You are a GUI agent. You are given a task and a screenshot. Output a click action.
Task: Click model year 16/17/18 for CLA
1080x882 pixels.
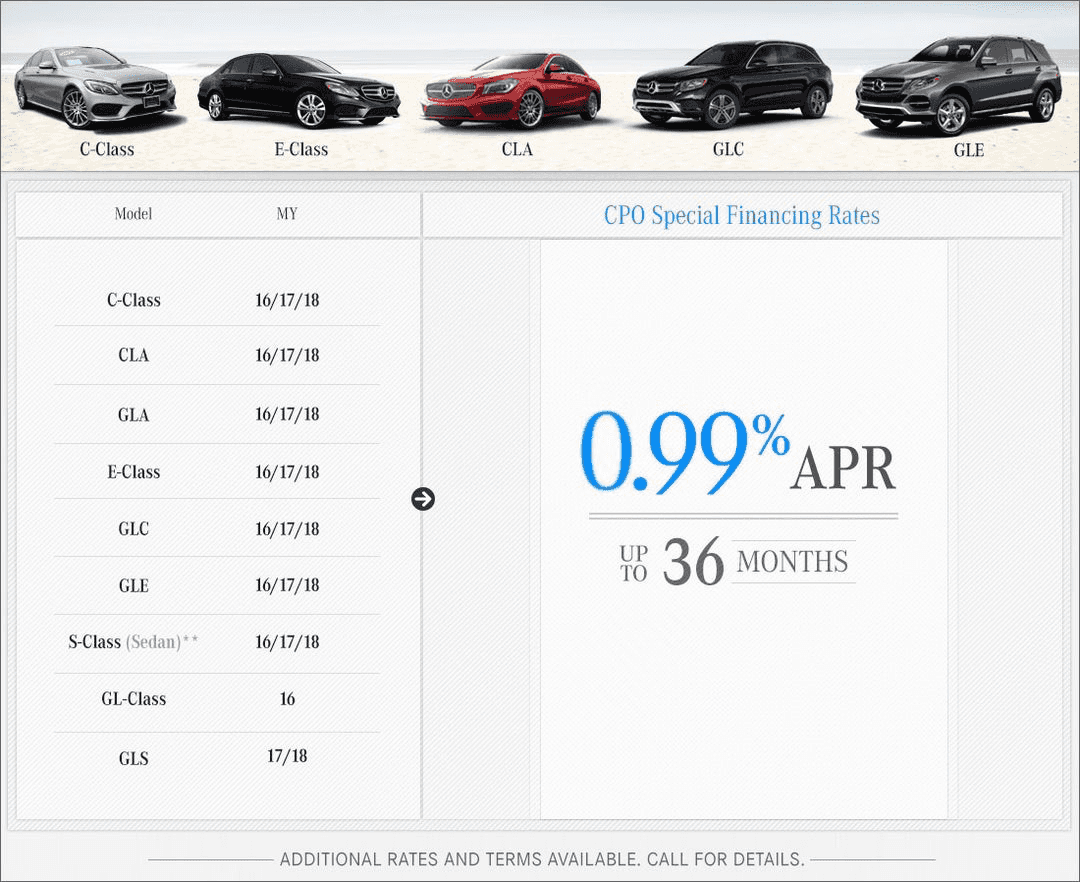pos(287,355)
